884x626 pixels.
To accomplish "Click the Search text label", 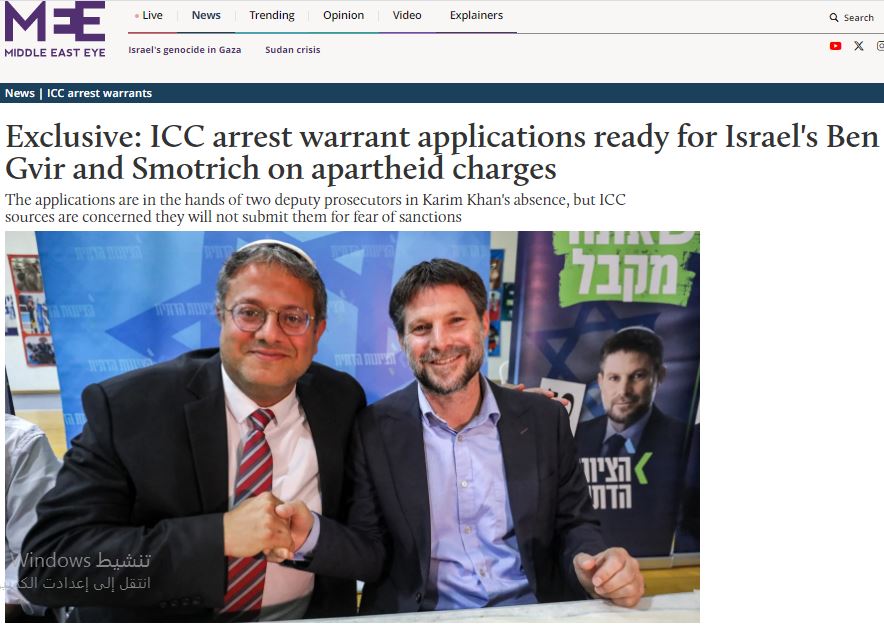I will [x=859, y=17].
